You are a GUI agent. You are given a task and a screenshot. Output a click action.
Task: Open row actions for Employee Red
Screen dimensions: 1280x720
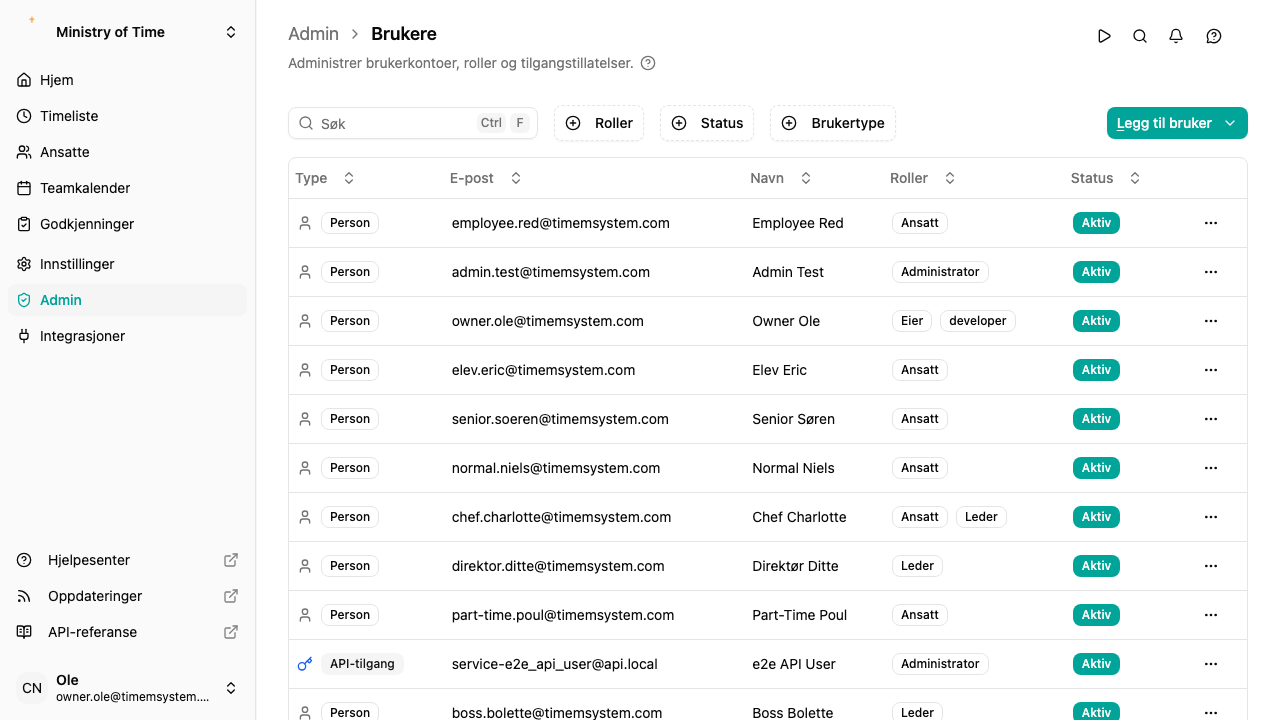[1211, 223]
